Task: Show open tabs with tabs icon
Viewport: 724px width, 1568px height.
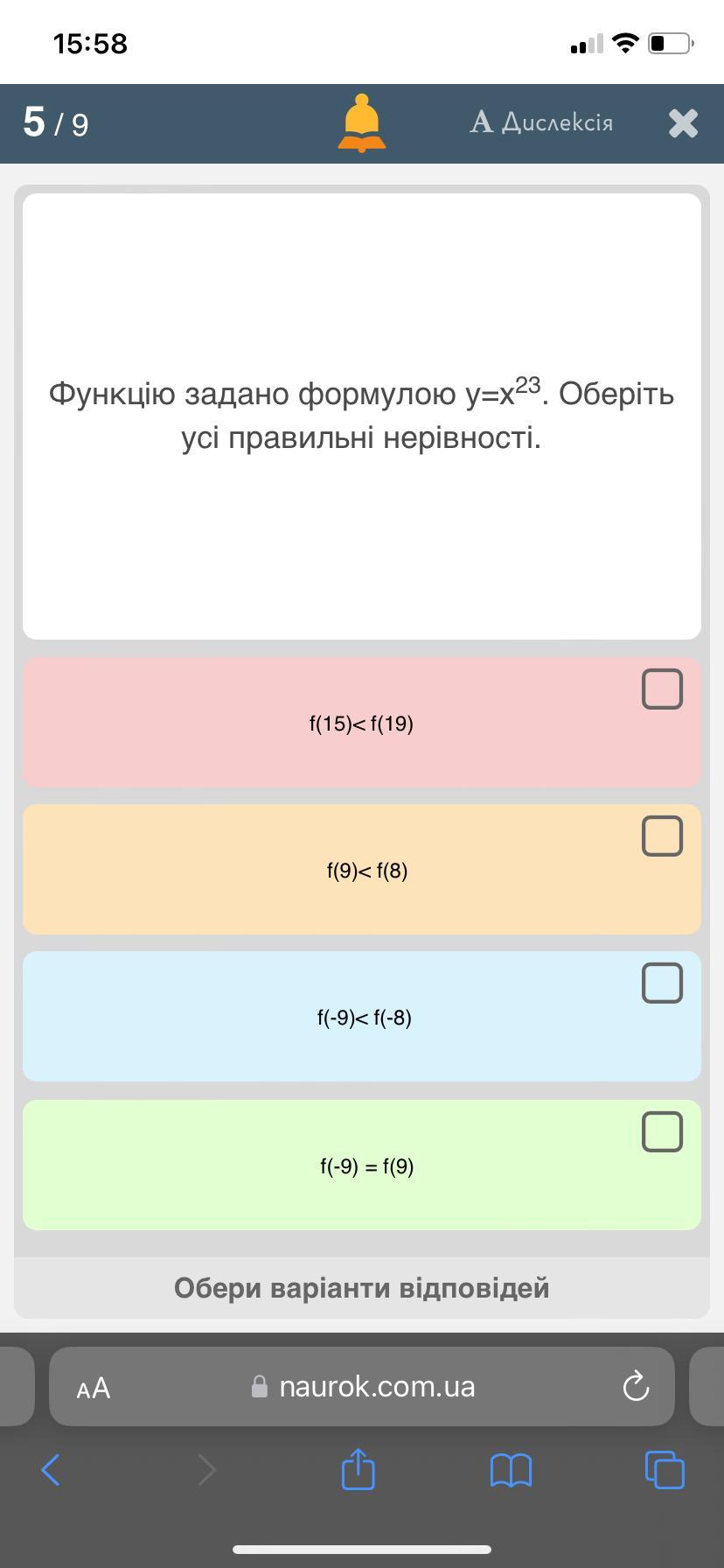Action: pos(665,1470)
